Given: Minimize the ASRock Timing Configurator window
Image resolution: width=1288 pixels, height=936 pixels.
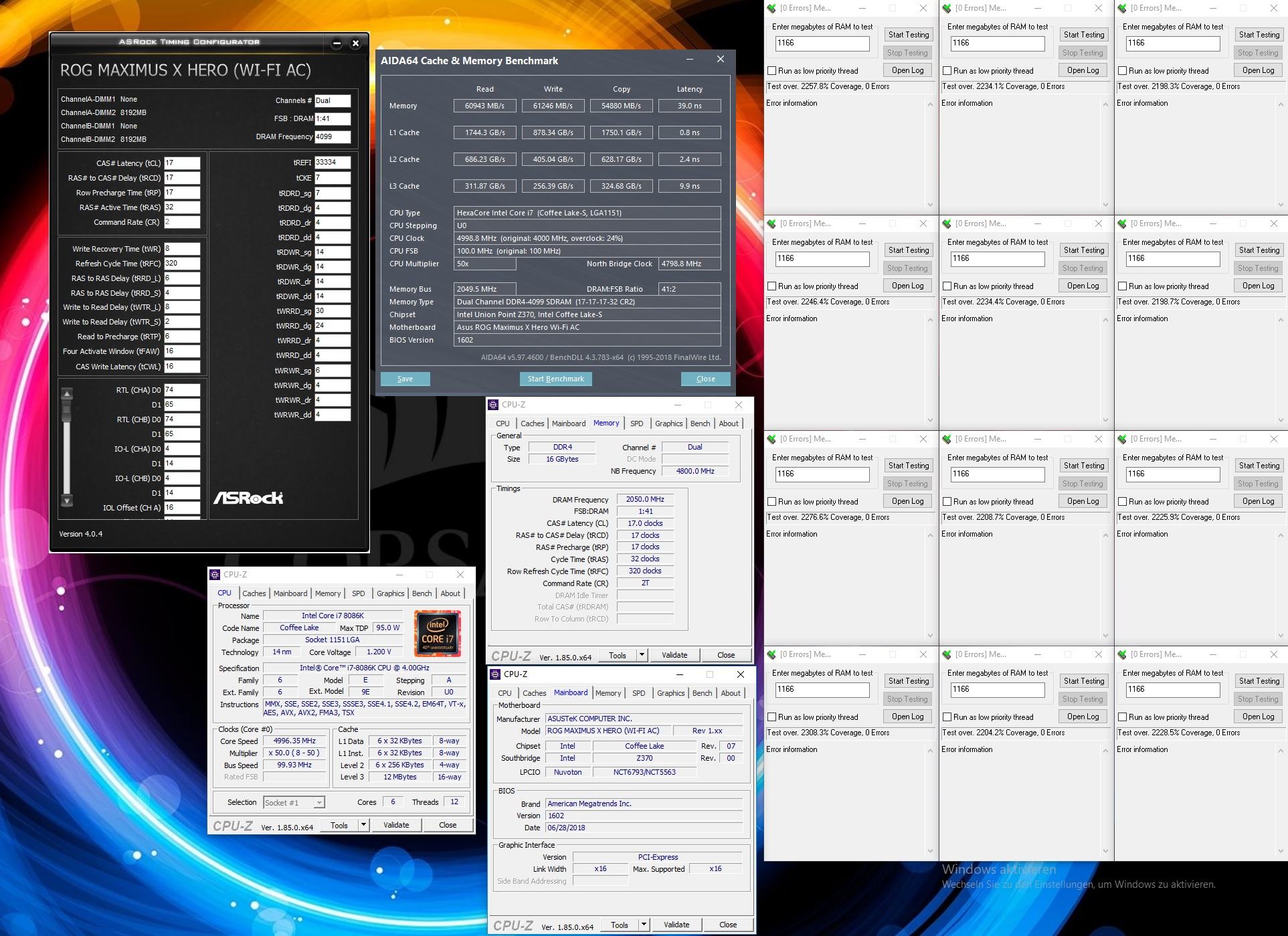Looking at the screenshot, I should pyautogui.click(x=337, y=43).
